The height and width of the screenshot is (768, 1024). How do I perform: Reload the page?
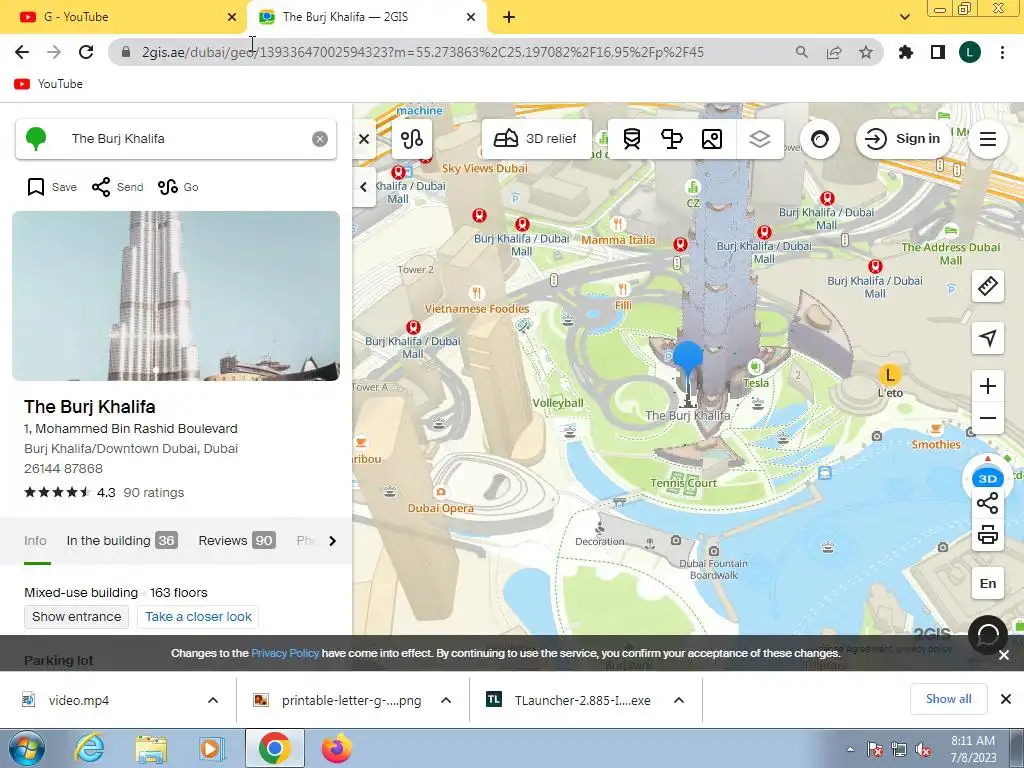tap(86, 52)
